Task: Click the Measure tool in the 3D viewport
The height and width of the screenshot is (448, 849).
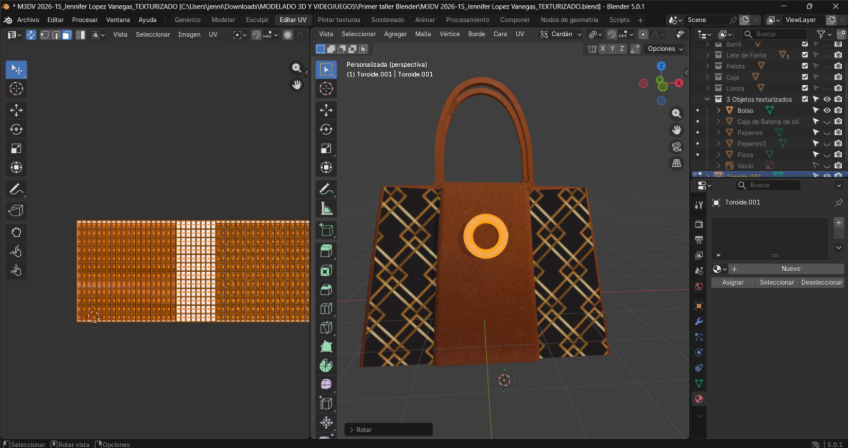Action: (x=326, y=209)
